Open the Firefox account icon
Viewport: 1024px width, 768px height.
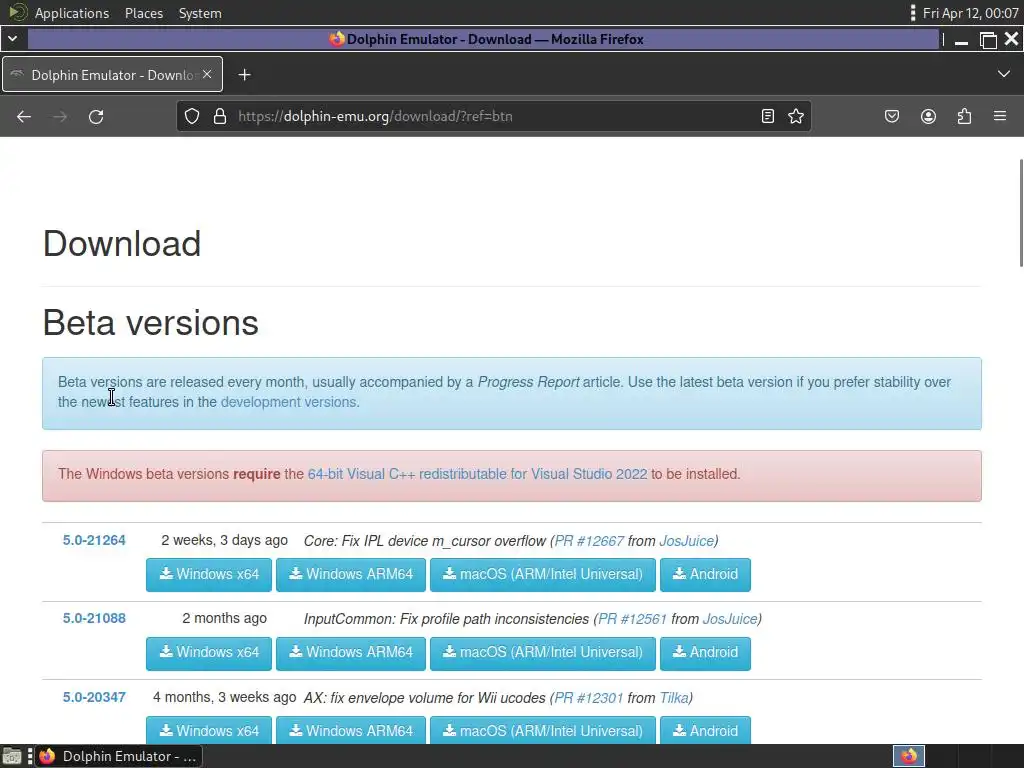pyautogui.click(x=928, y=116)
